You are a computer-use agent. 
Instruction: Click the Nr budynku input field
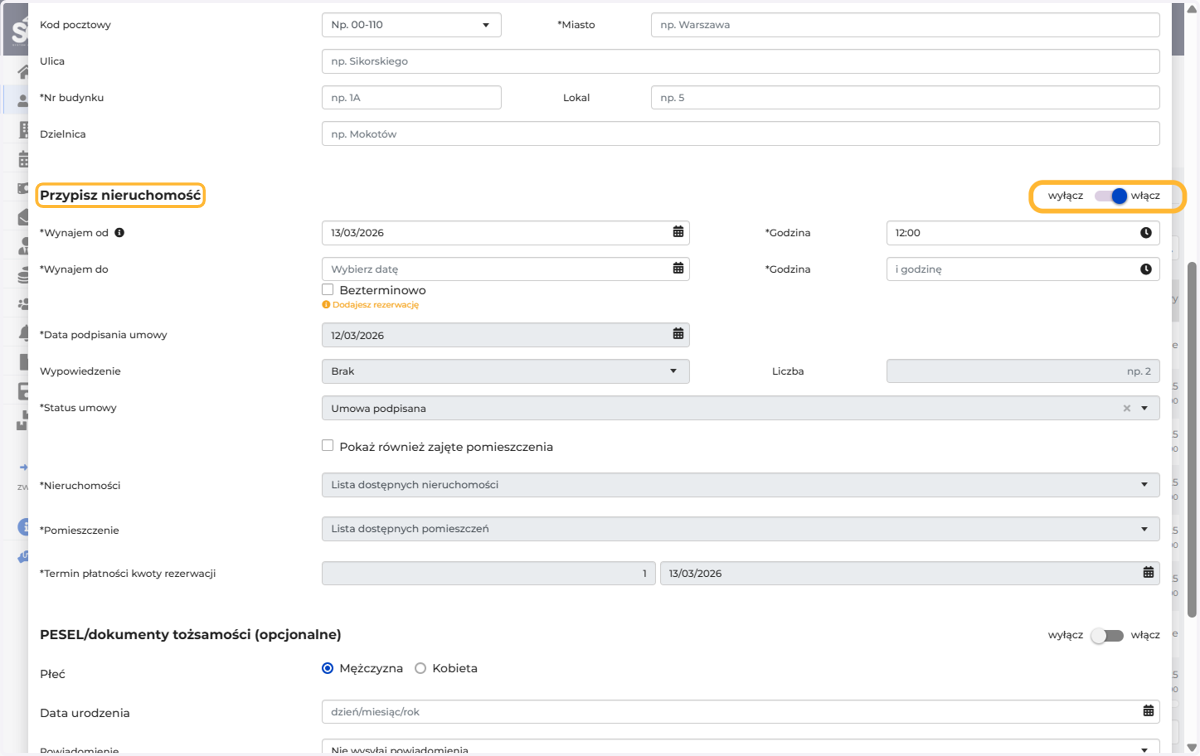[411, 98]
